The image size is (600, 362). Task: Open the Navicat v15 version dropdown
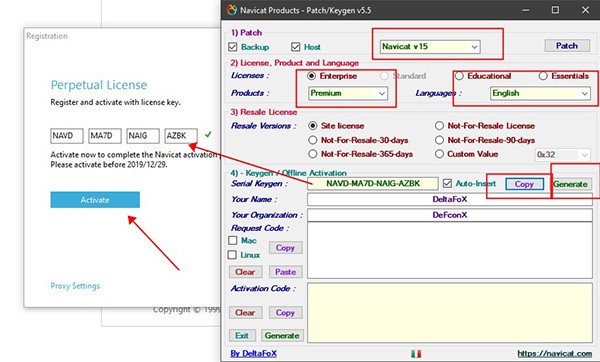coord(430,47)
